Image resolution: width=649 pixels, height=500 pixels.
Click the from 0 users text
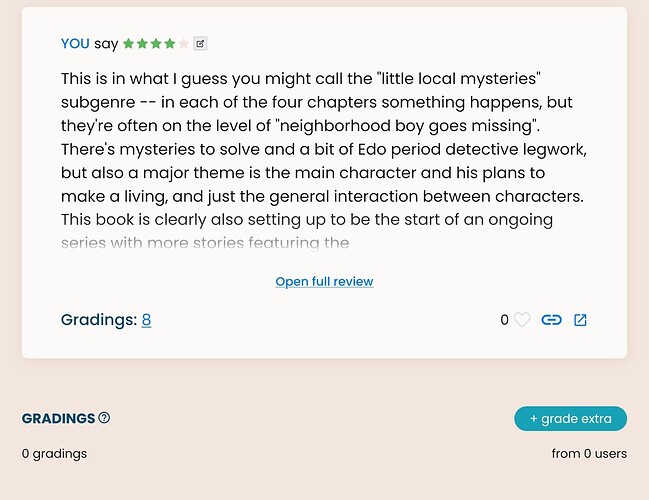(589, 454)
